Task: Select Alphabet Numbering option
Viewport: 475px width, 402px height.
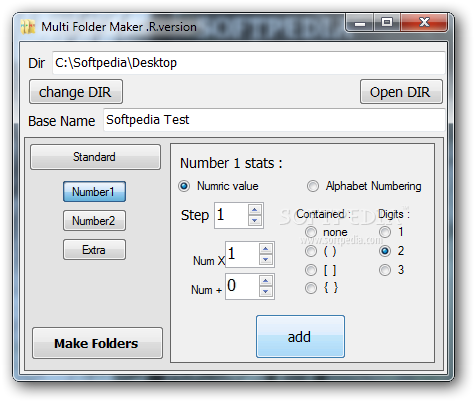Action: pyautogui.click(x=313, y=186)
